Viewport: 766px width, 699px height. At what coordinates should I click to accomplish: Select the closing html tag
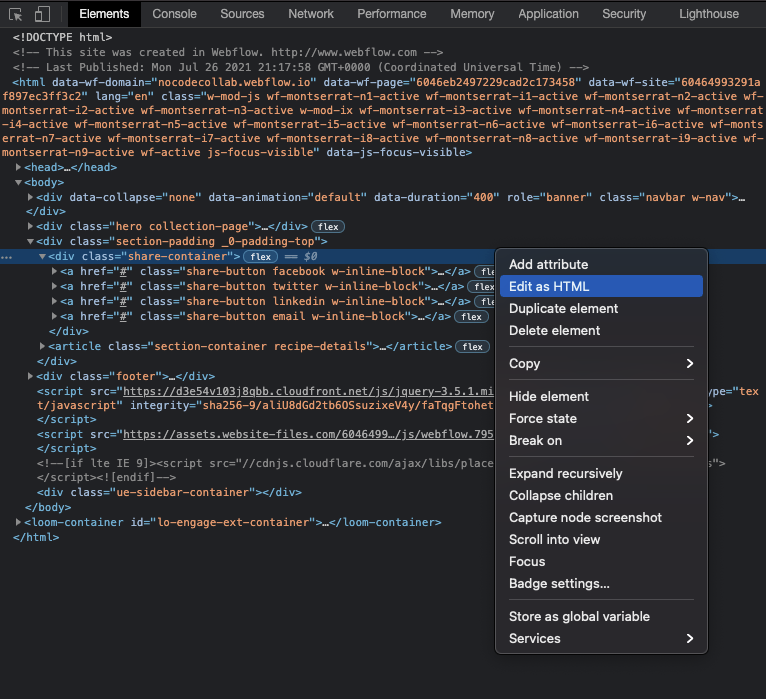pos(36,537)
